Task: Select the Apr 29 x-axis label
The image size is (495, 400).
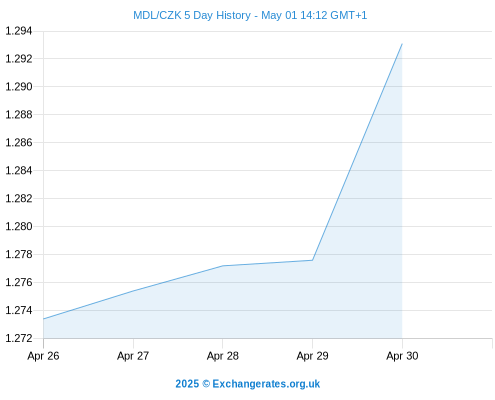Action: (x=312, y=356)
